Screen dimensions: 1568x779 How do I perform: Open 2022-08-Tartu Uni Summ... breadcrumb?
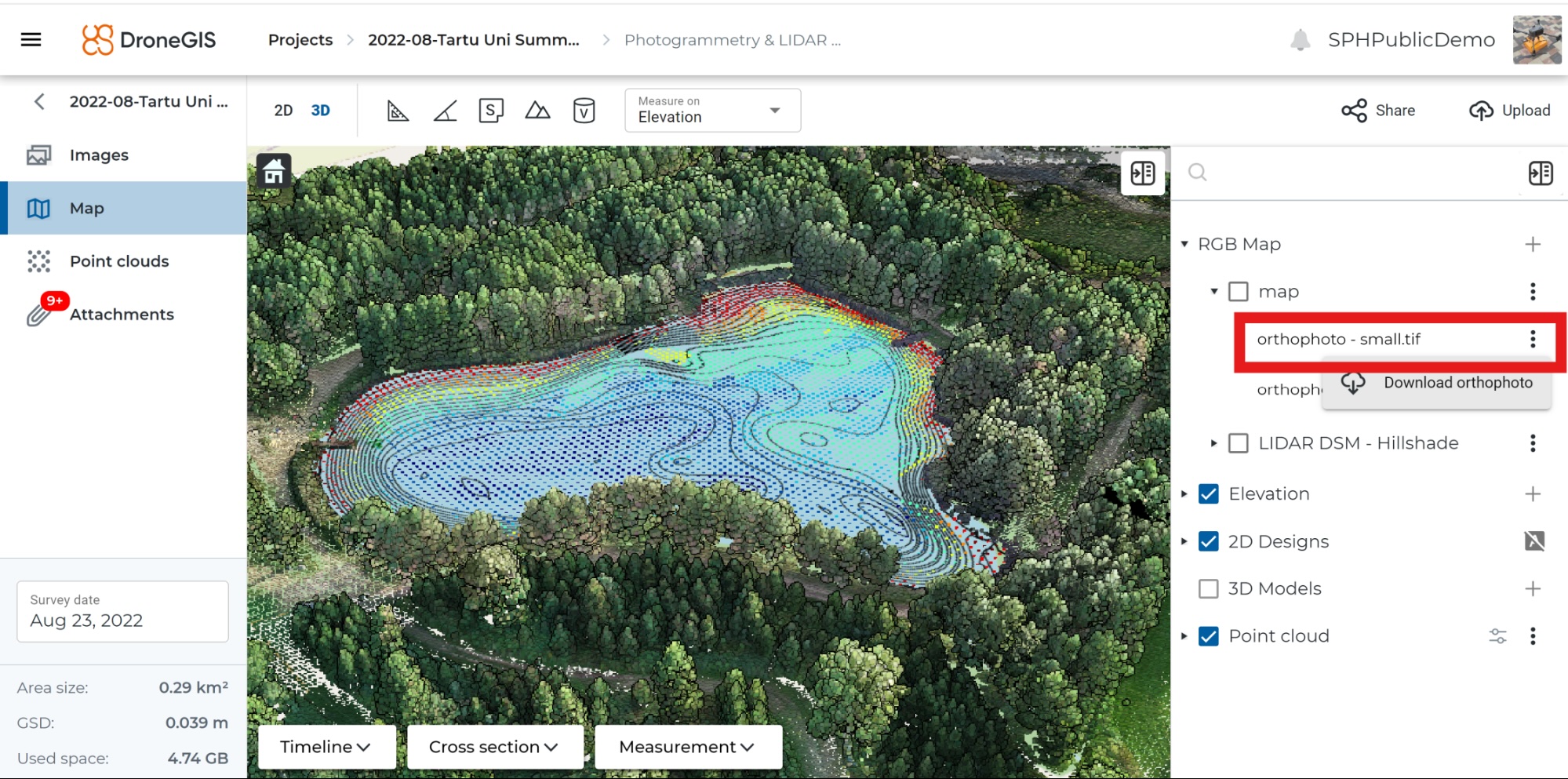474,40
